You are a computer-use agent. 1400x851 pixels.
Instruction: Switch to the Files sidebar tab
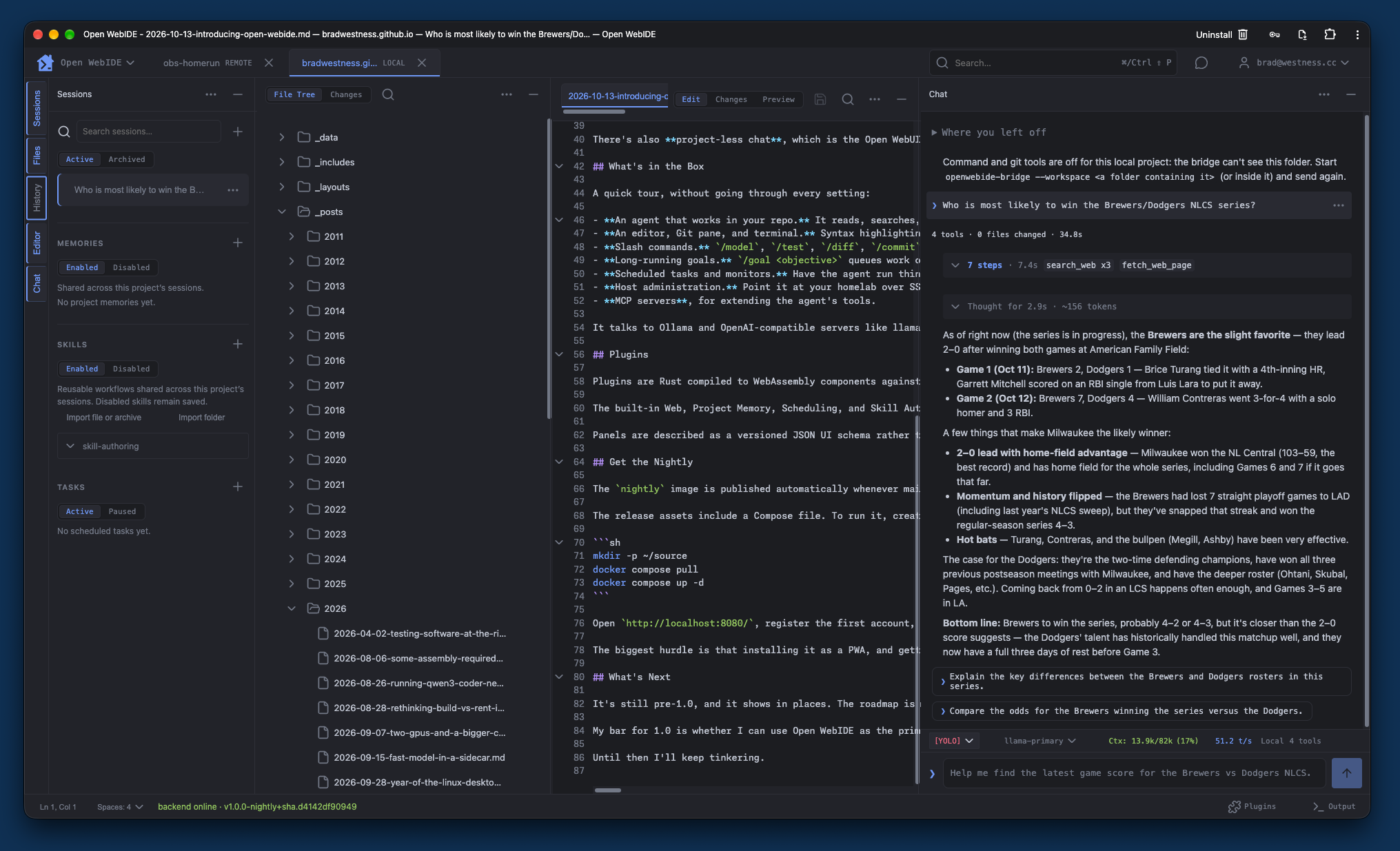(x=37, y=156)
